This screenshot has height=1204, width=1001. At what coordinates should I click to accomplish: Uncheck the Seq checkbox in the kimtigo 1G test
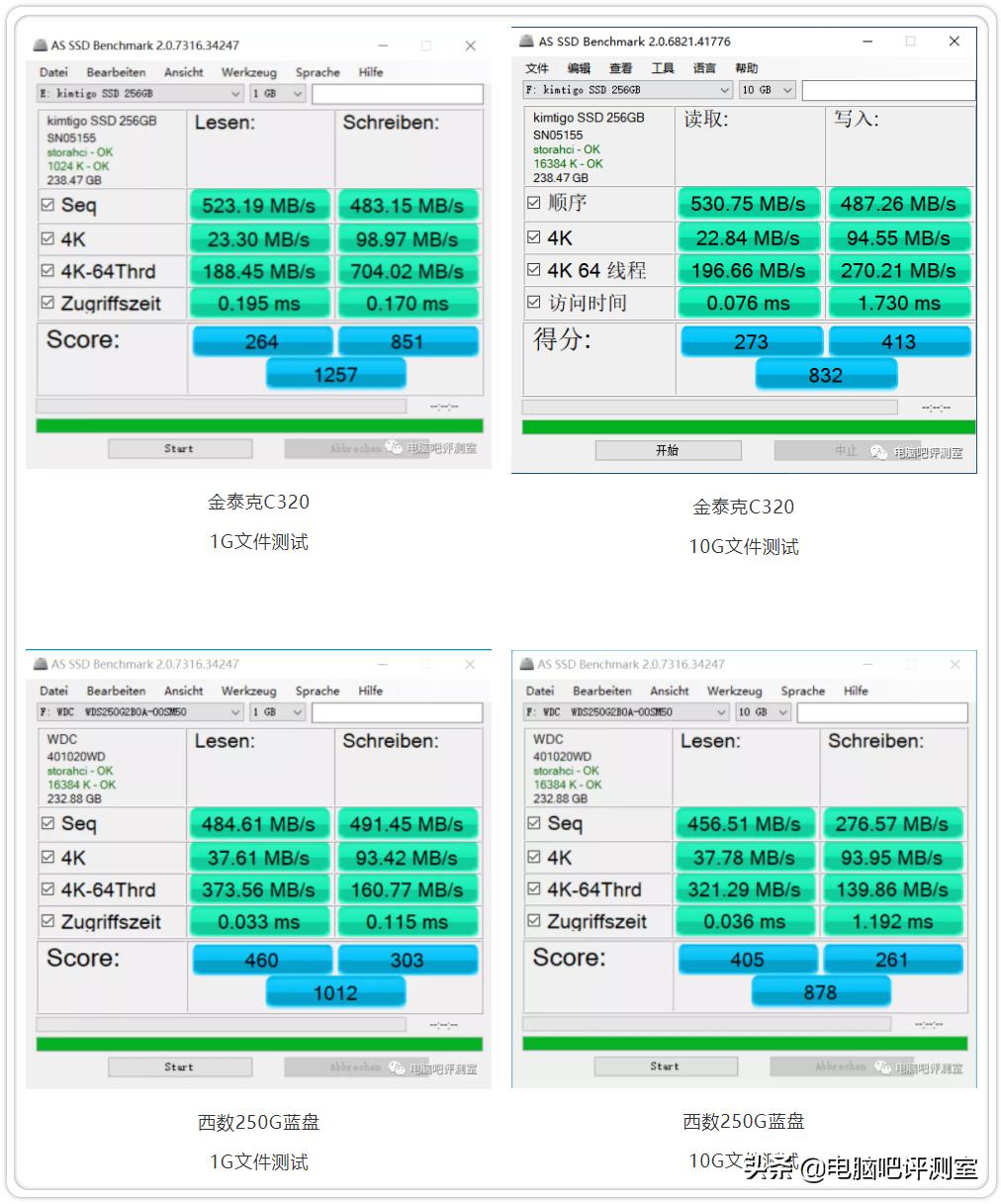(45, 205)
